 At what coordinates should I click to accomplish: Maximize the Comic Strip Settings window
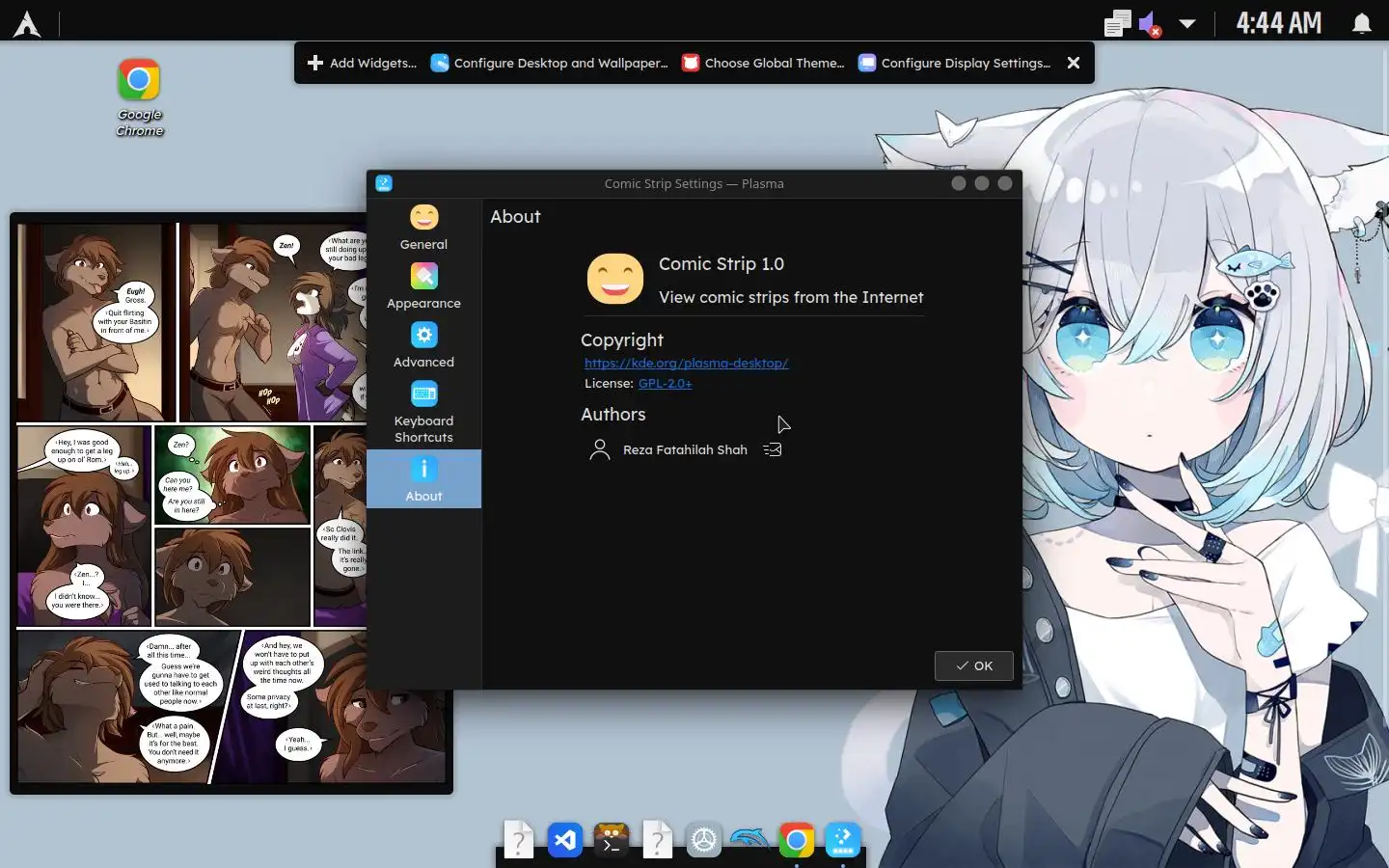coord(982,183)
